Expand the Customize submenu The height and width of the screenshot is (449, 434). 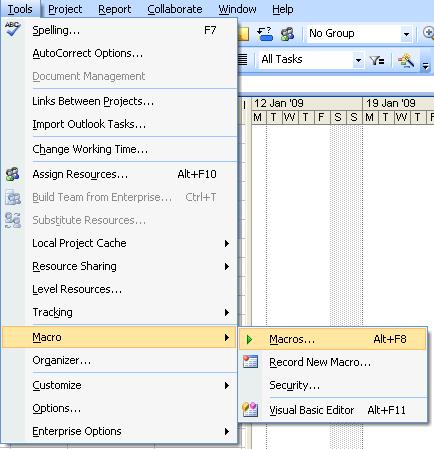227,385
